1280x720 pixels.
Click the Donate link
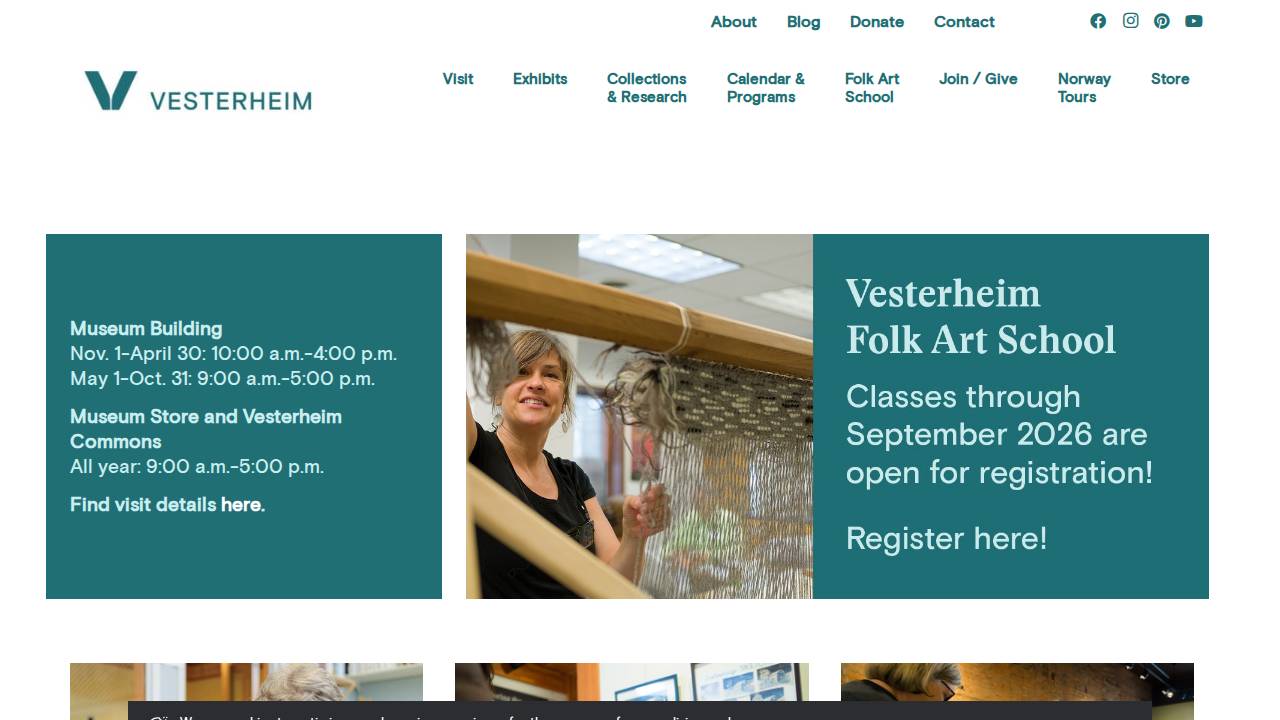click(x=876, y=22)
